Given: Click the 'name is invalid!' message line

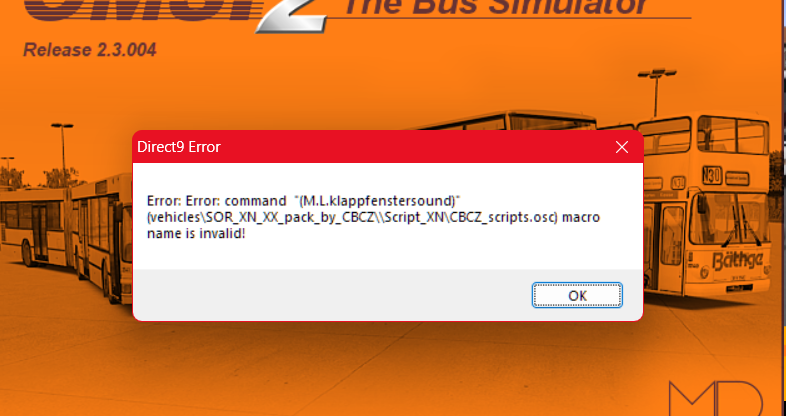Looking at the screenshot, I should click(196, 233).
